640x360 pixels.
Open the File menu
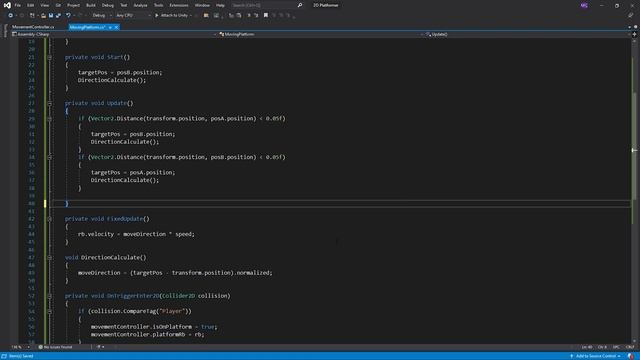(18, 5)
